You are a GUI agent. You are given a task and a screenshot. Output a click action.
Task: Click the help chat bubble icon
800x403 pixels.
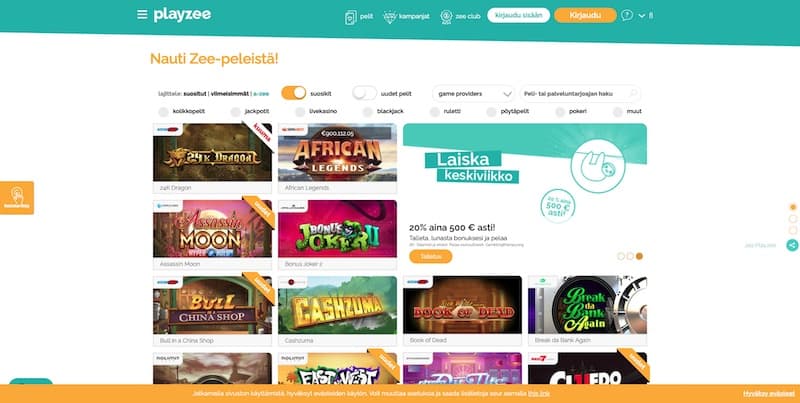pos(627,15)
